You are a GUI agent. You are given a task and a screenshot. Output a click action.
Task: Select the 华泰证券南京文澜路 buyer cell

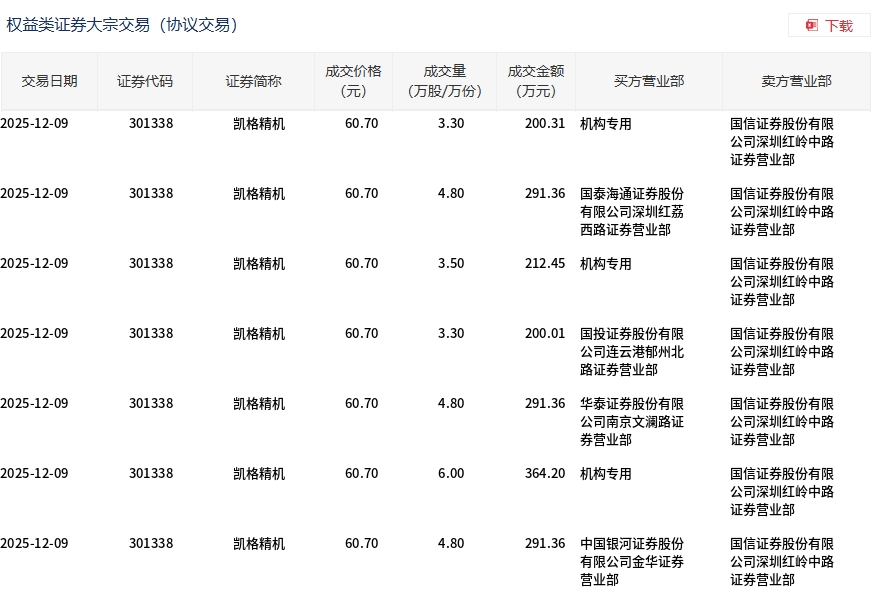coord(632,422)
